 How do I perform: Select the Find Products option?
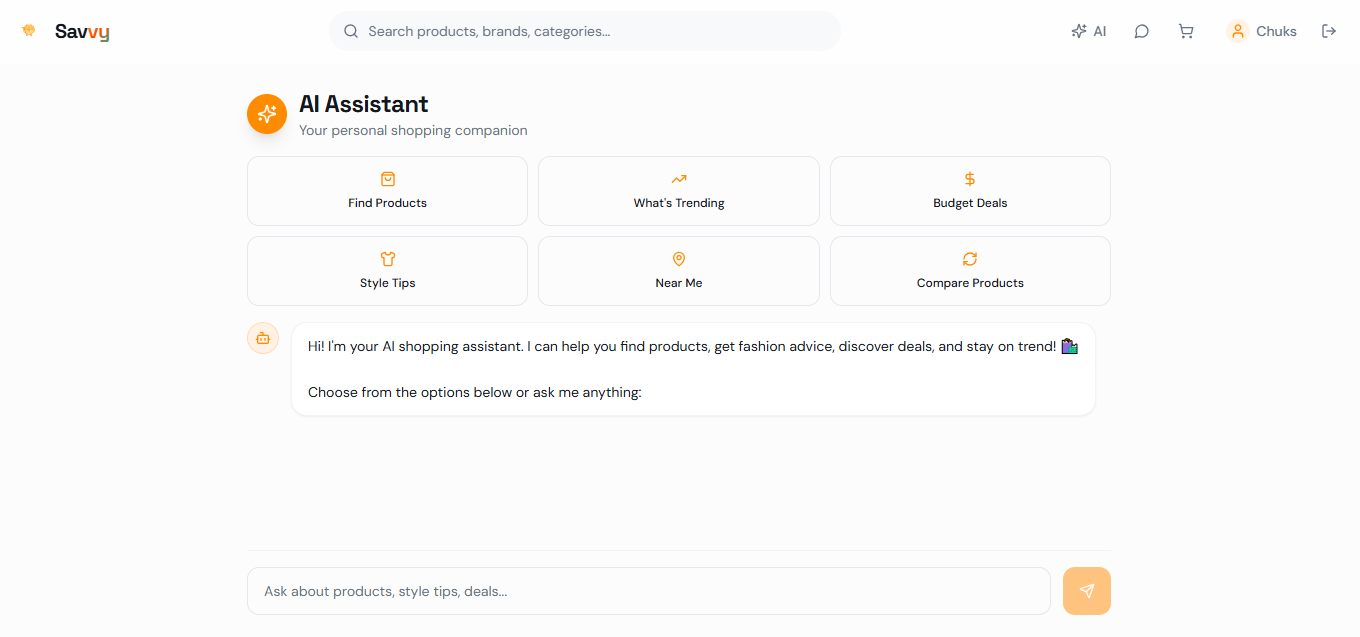coord(387,191)
